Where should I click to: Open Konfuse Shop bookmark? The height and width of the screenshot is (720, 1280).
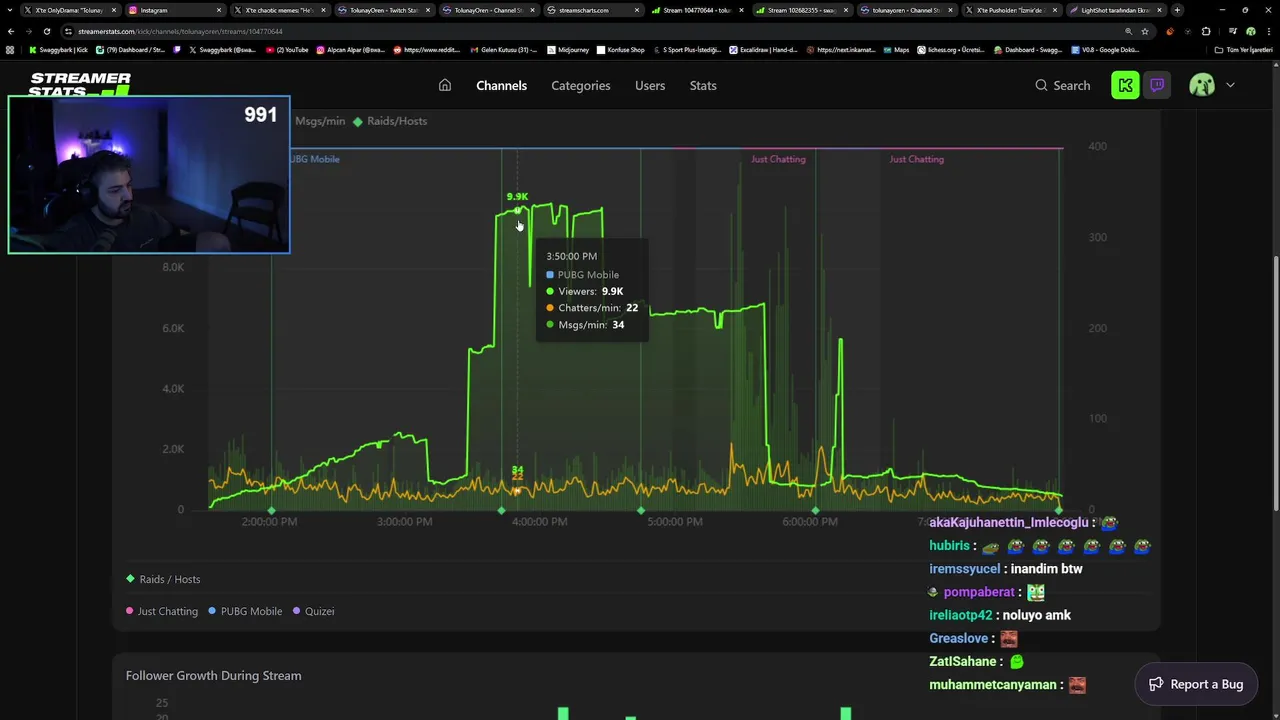621,49
